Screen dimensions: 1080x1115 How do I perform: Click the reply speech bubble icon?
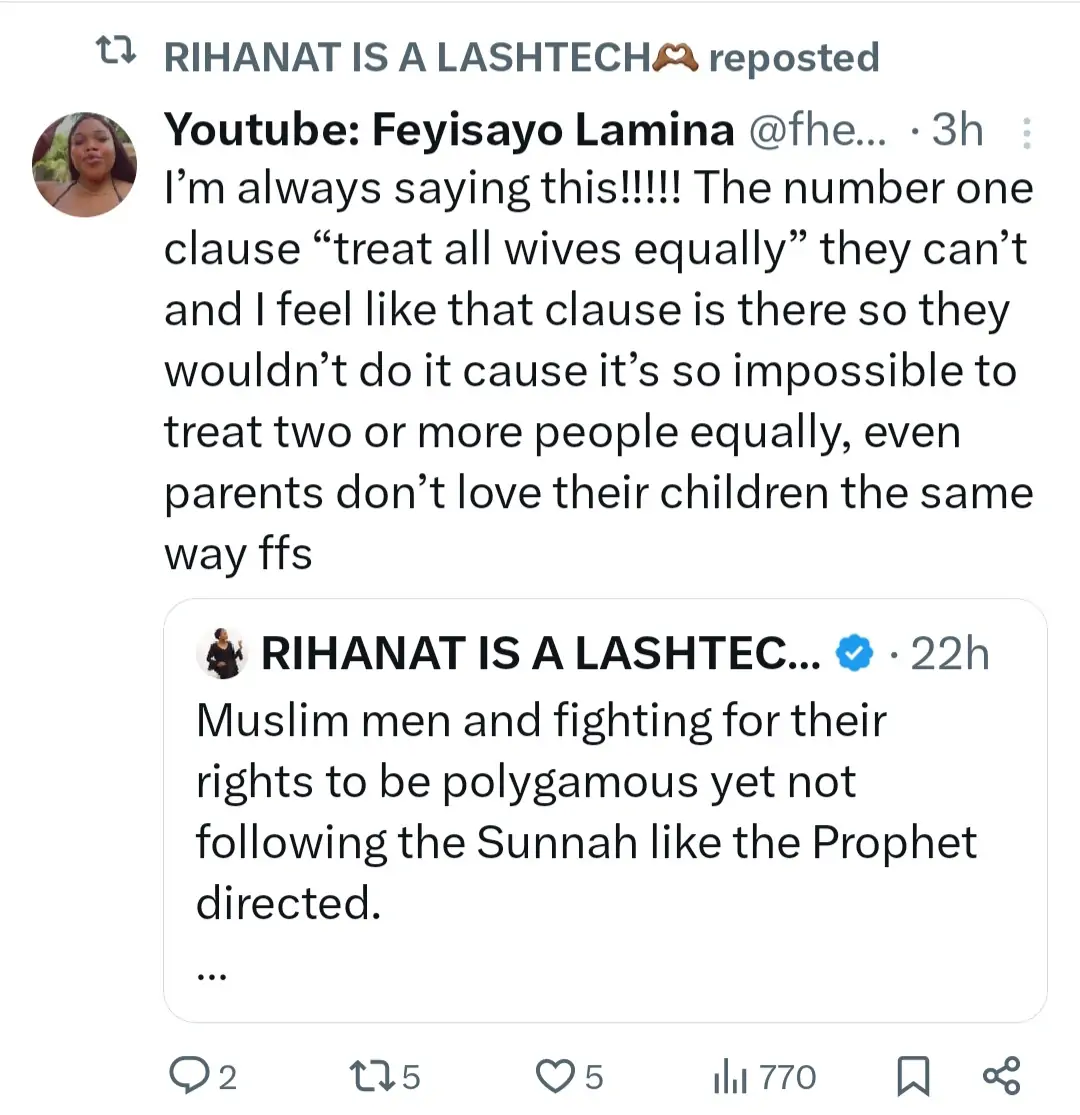pos(188,1076)
